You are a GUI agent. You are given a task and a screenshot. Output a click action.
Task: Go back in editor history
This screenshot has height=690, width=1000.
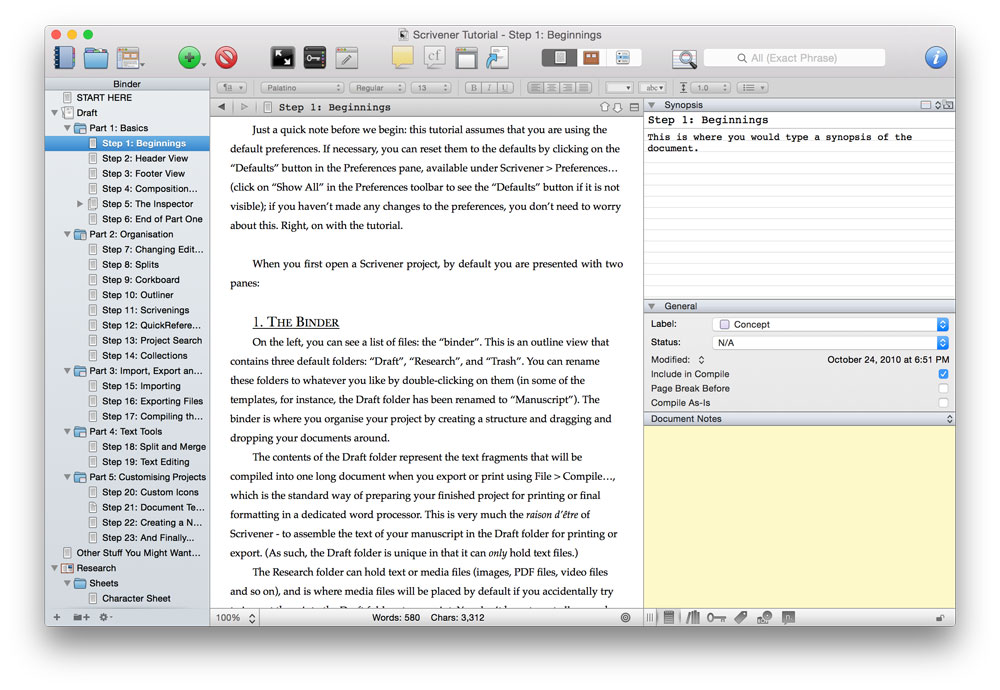[221, 106]
